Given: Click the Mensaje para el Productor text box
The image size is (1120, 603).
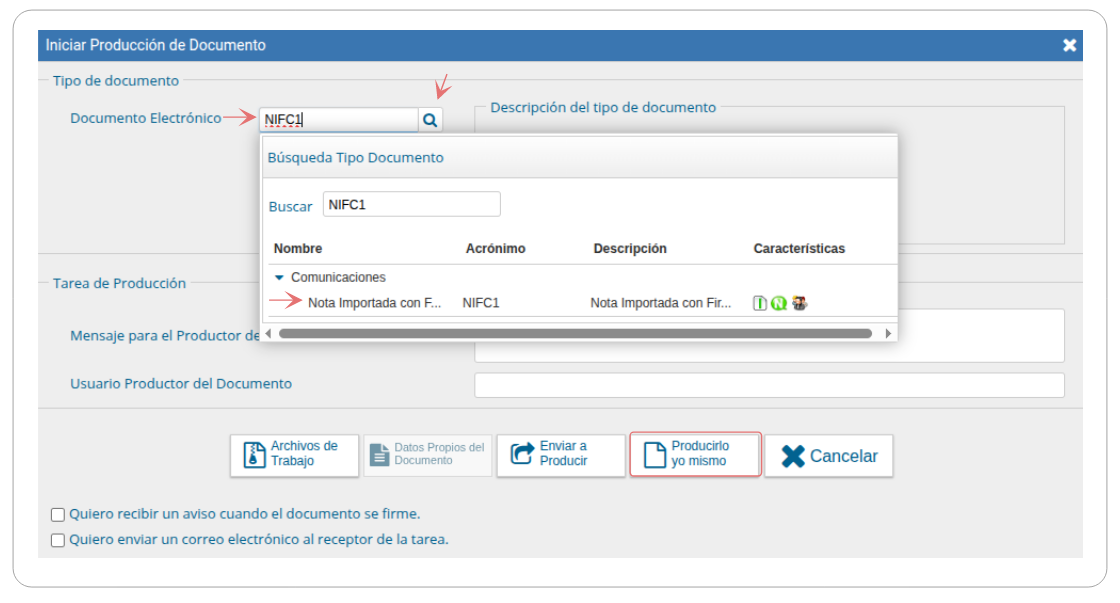Looking at the screenshot, I should 769,336.
